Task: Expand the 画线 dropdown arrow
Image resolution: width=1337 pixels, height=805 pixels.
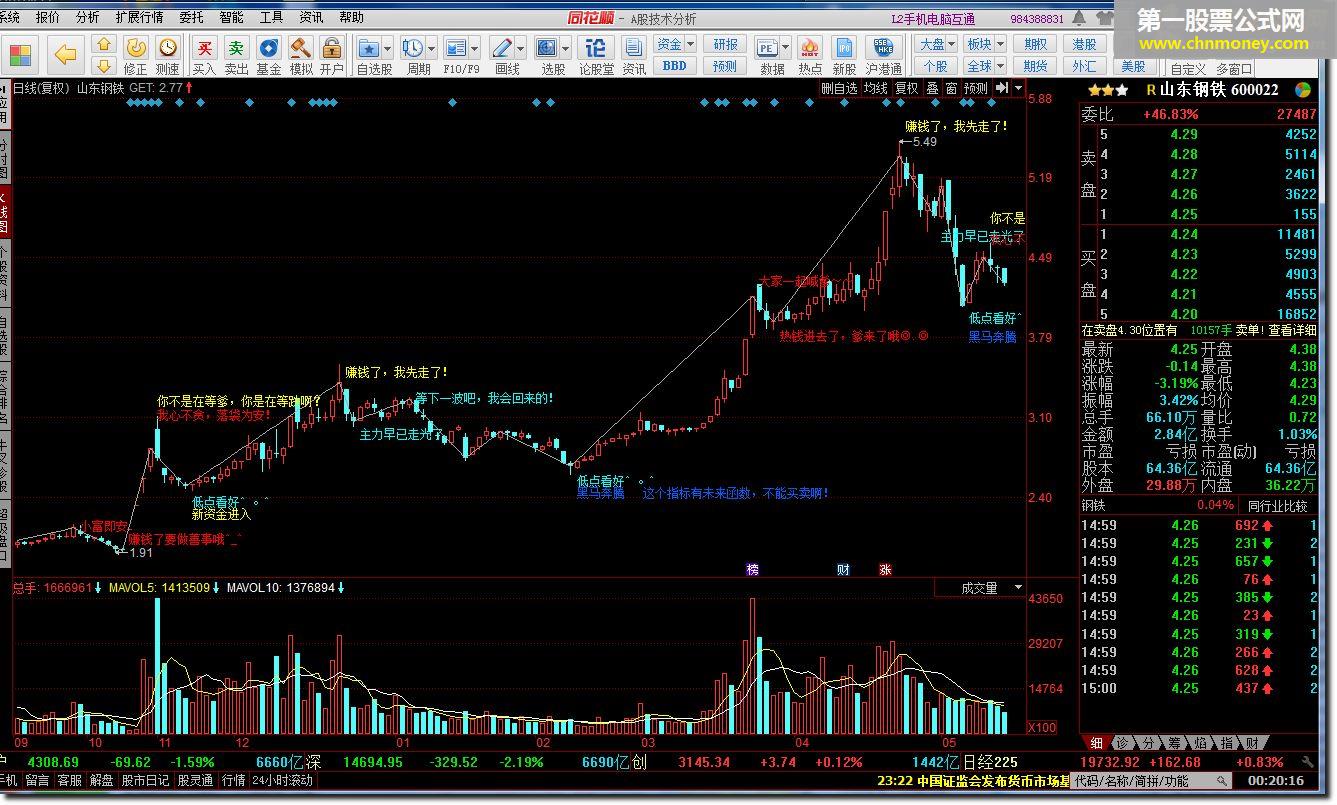Action: tap(522, 49)
